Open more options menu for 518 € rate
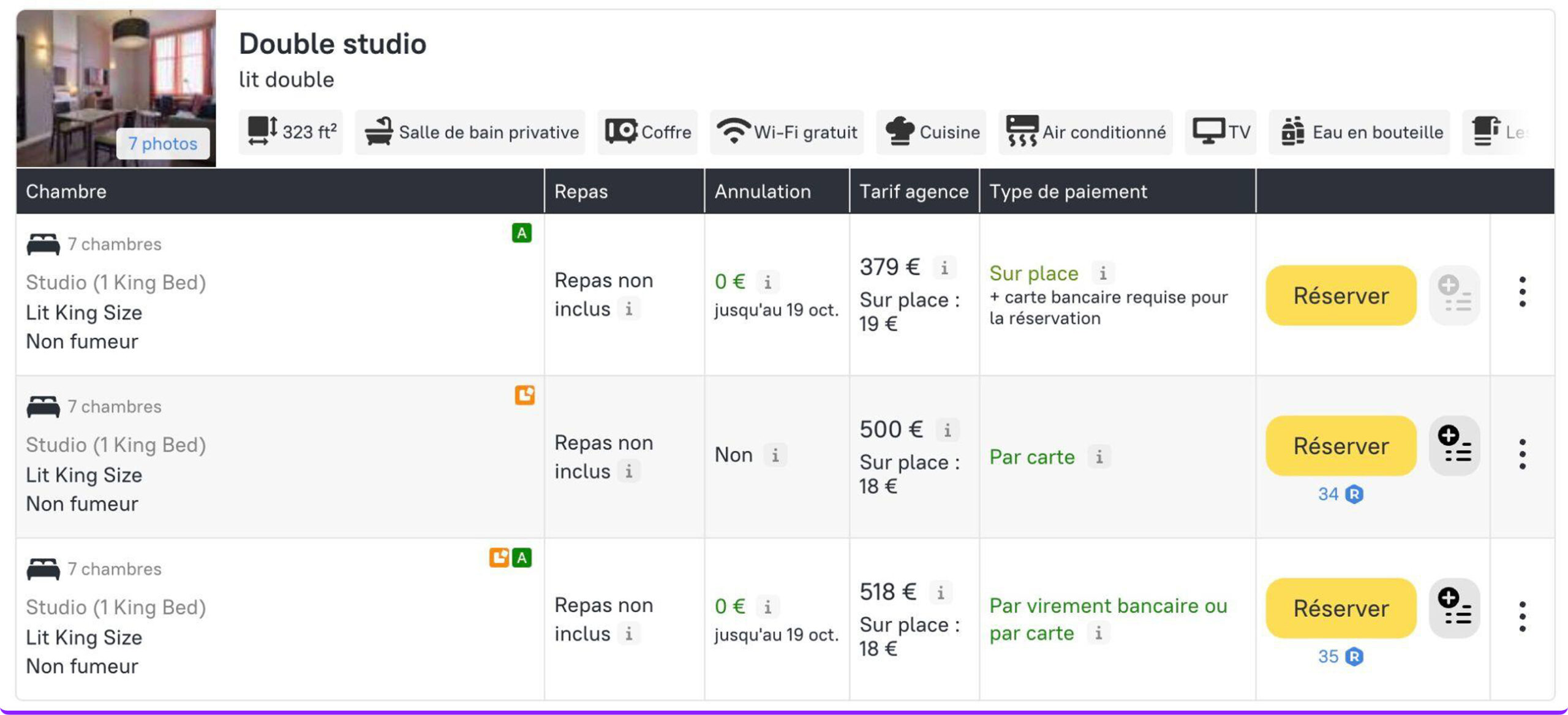 [x=1522, y=617]
